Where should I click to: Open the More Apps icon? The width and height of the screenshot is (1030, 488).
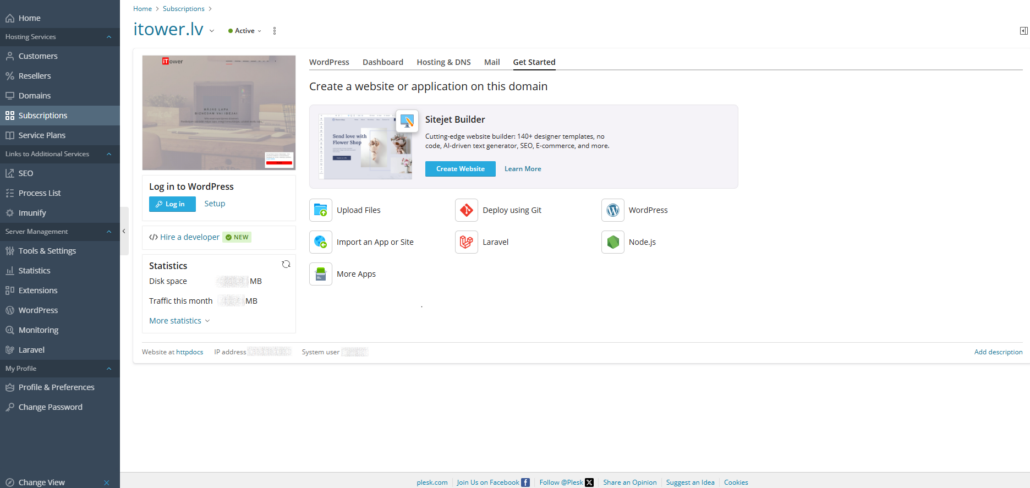pyautogui.click(x=321, y=274)
